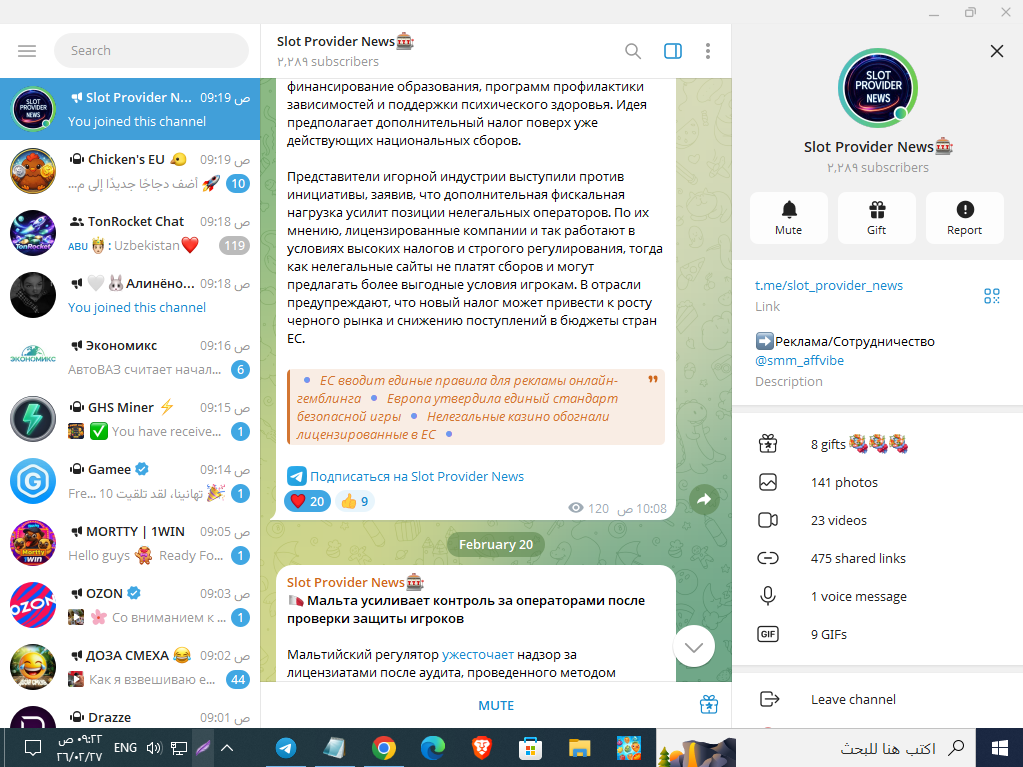Open the @smm_affvibe contact link
1023x767 pixels.
click(799, 360)
